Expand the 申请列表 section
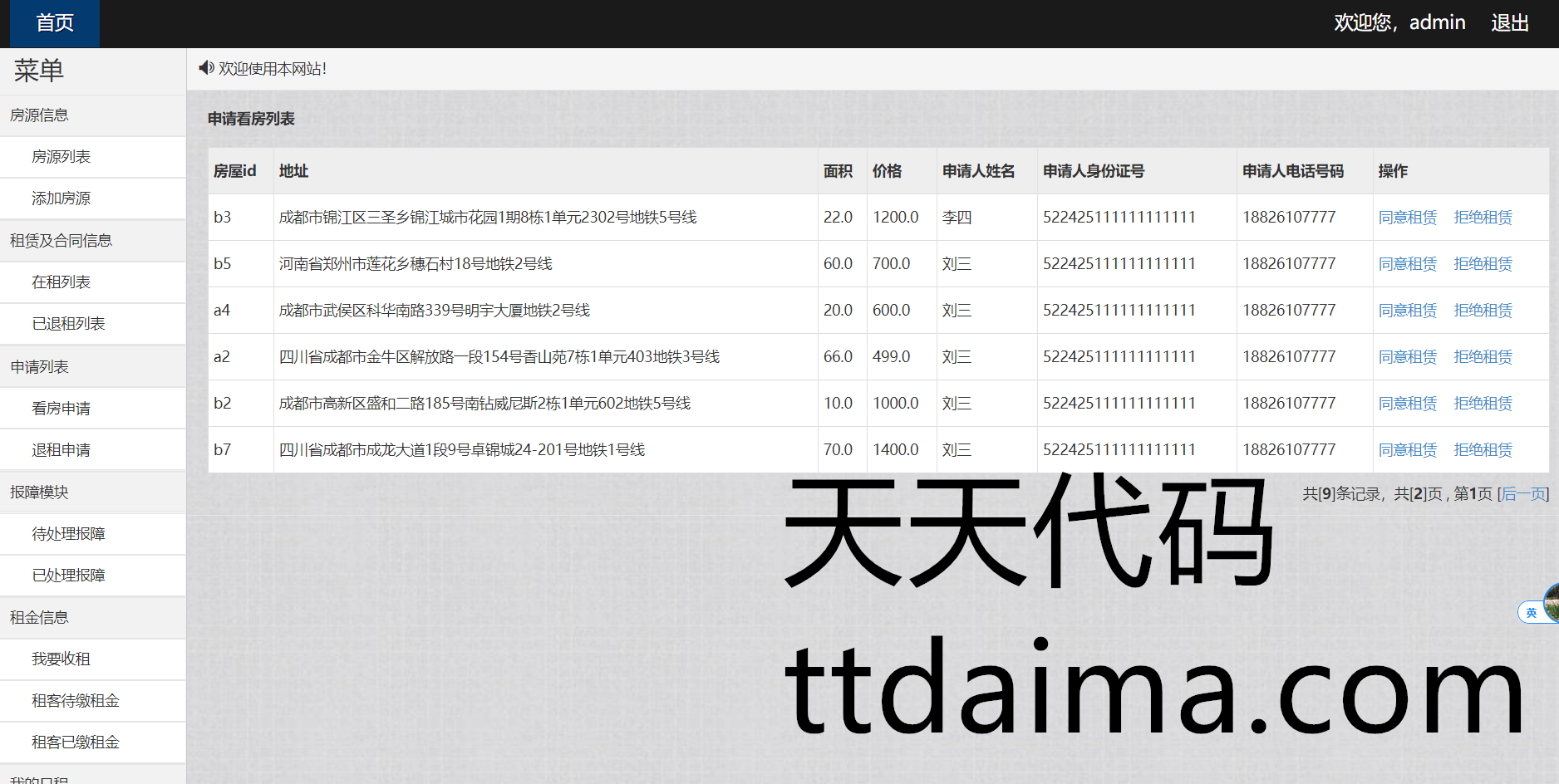The height and width of the screenshot is (784, 1559). point(40,367)
